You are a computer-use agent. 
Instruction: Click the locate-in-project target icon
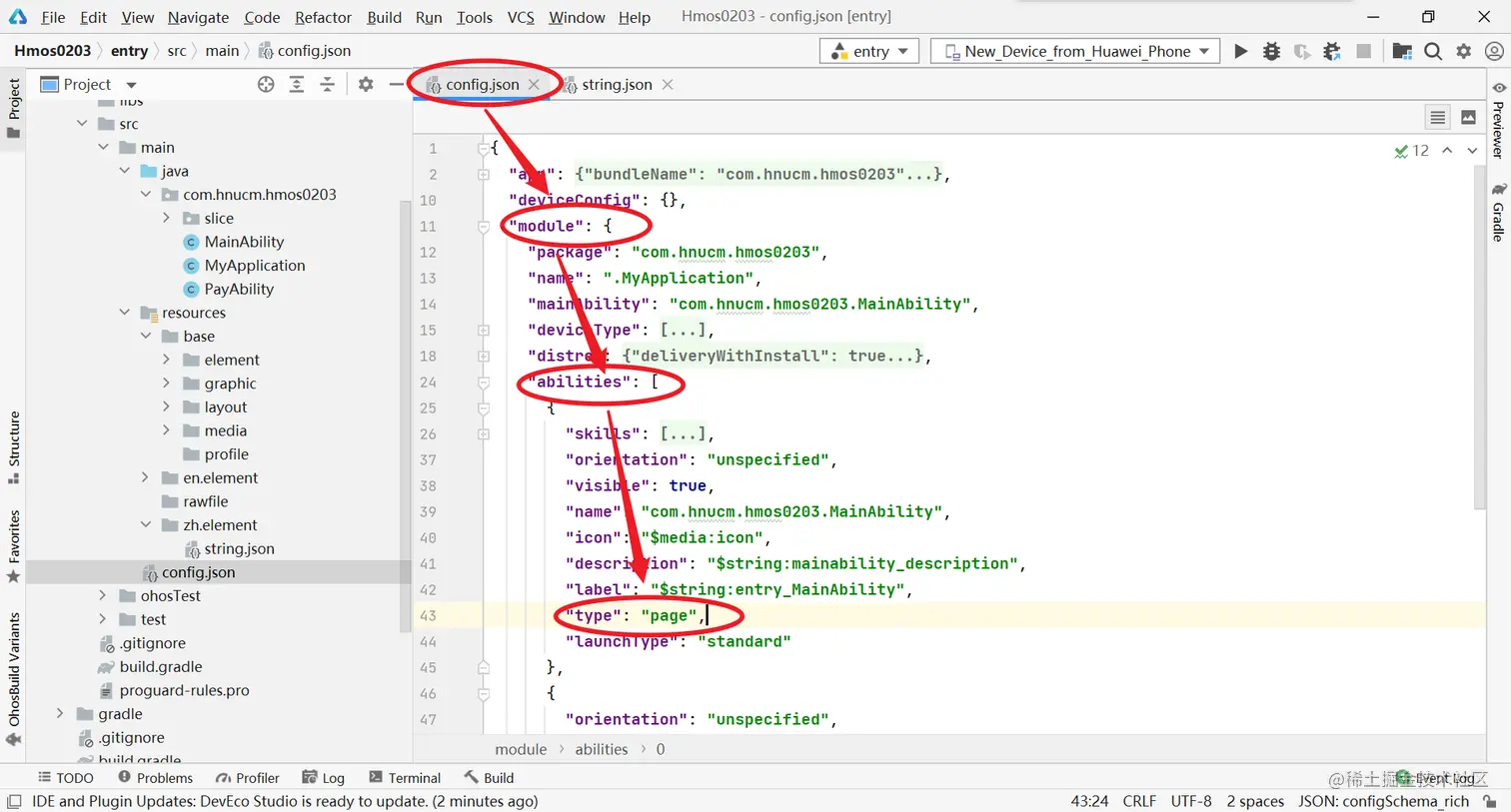[x=266, y=85]
